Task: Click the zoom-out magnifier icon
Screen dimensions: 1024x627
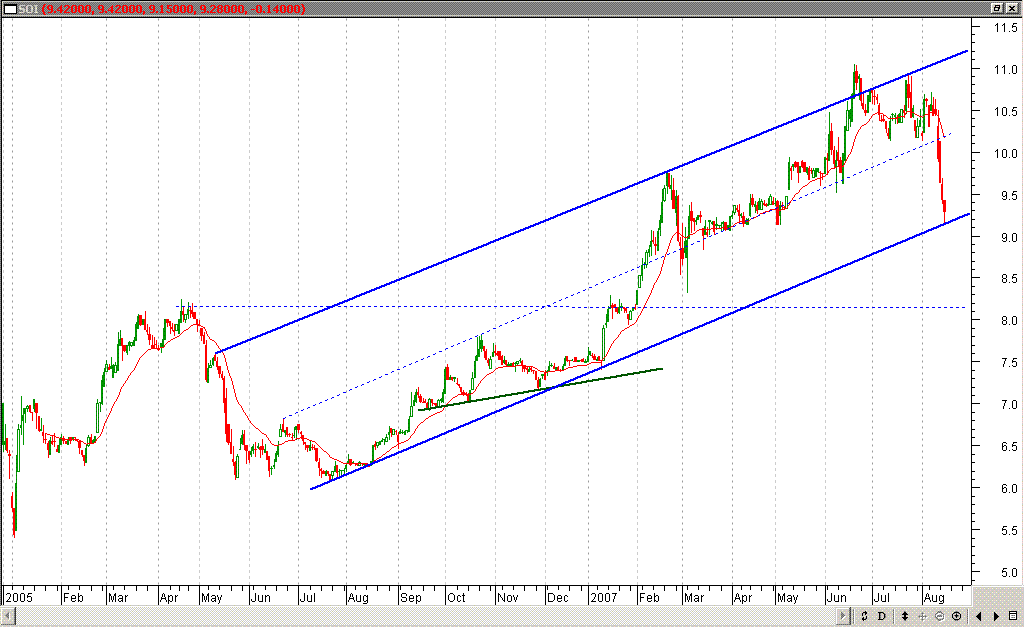Action: click(x=940, y=616)
